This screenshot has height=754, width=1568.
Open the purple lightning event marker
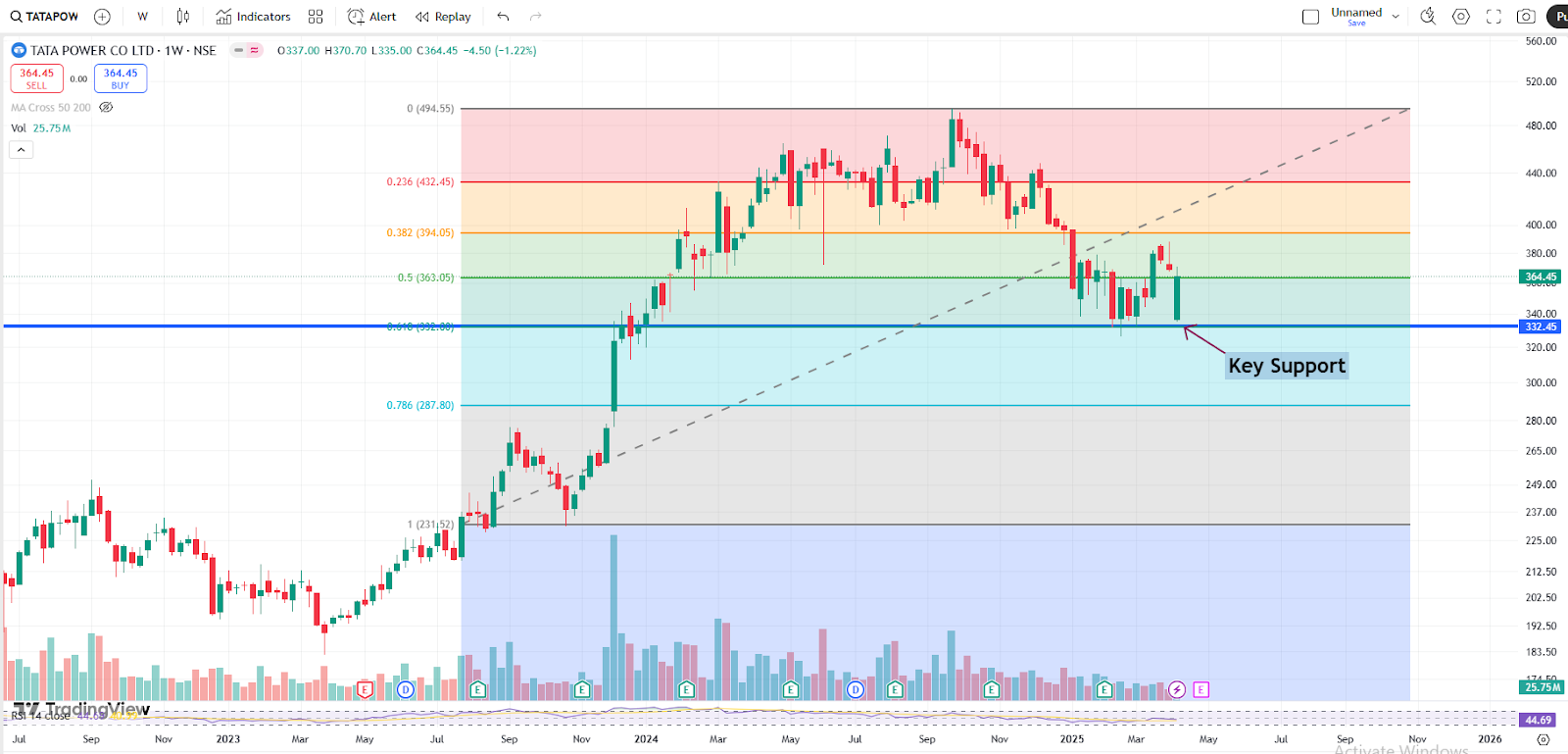[1177, 689]
